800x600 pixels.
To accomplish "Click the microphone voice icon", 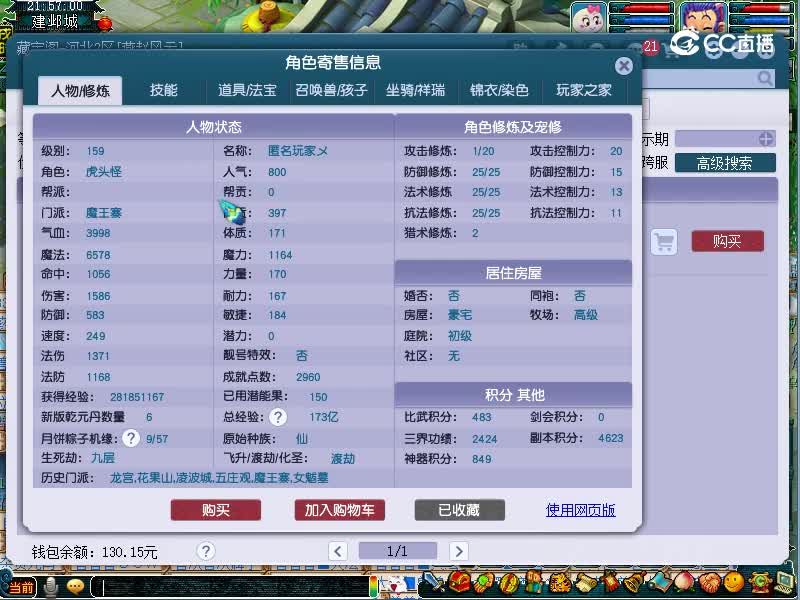I will click(x=51, y=587).
